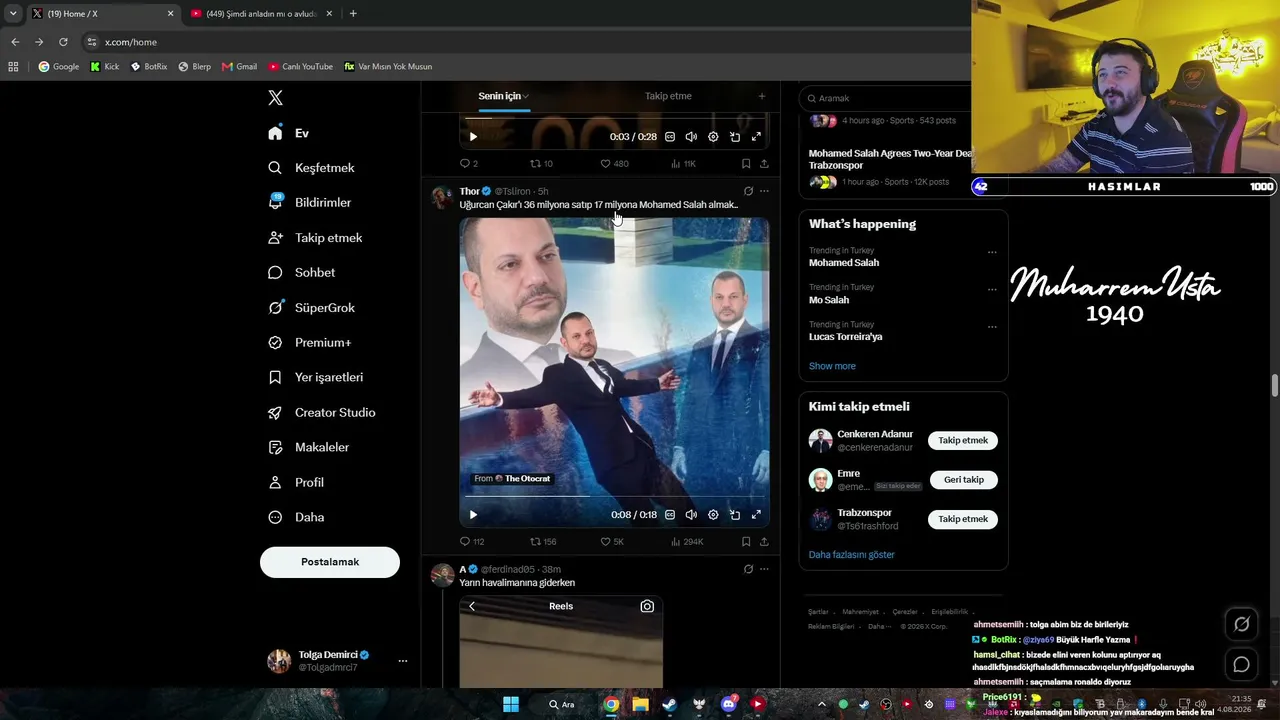Open camera icon in Reels preview

click(647, 606)
